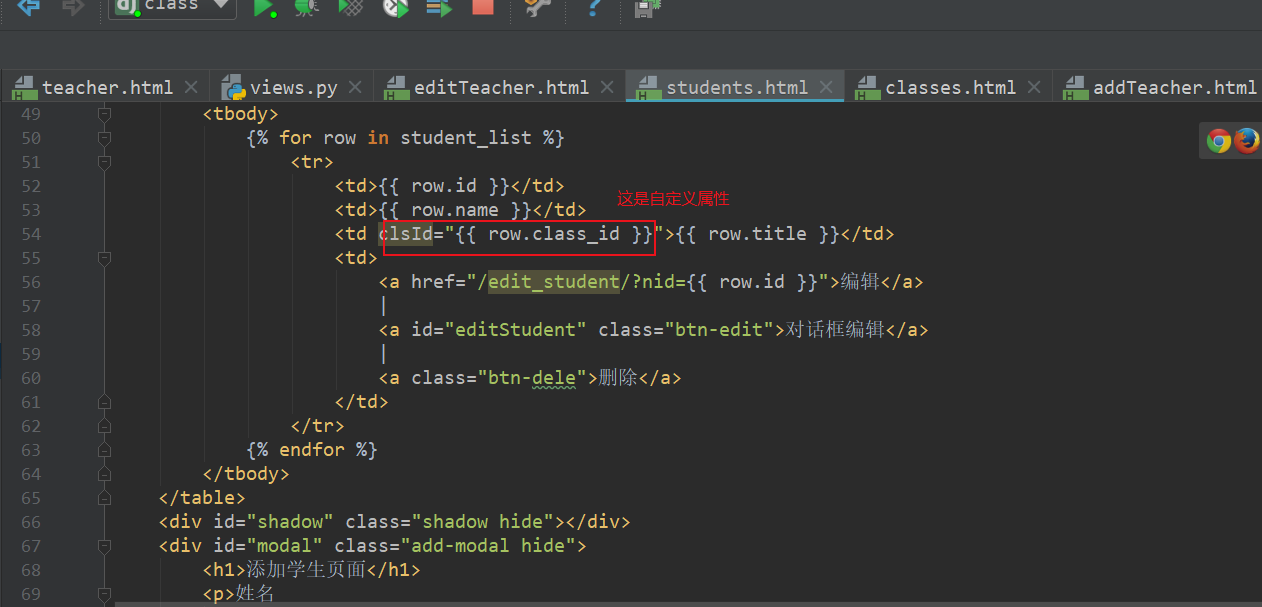Click fold end marker at line 62

coord(104,426)
